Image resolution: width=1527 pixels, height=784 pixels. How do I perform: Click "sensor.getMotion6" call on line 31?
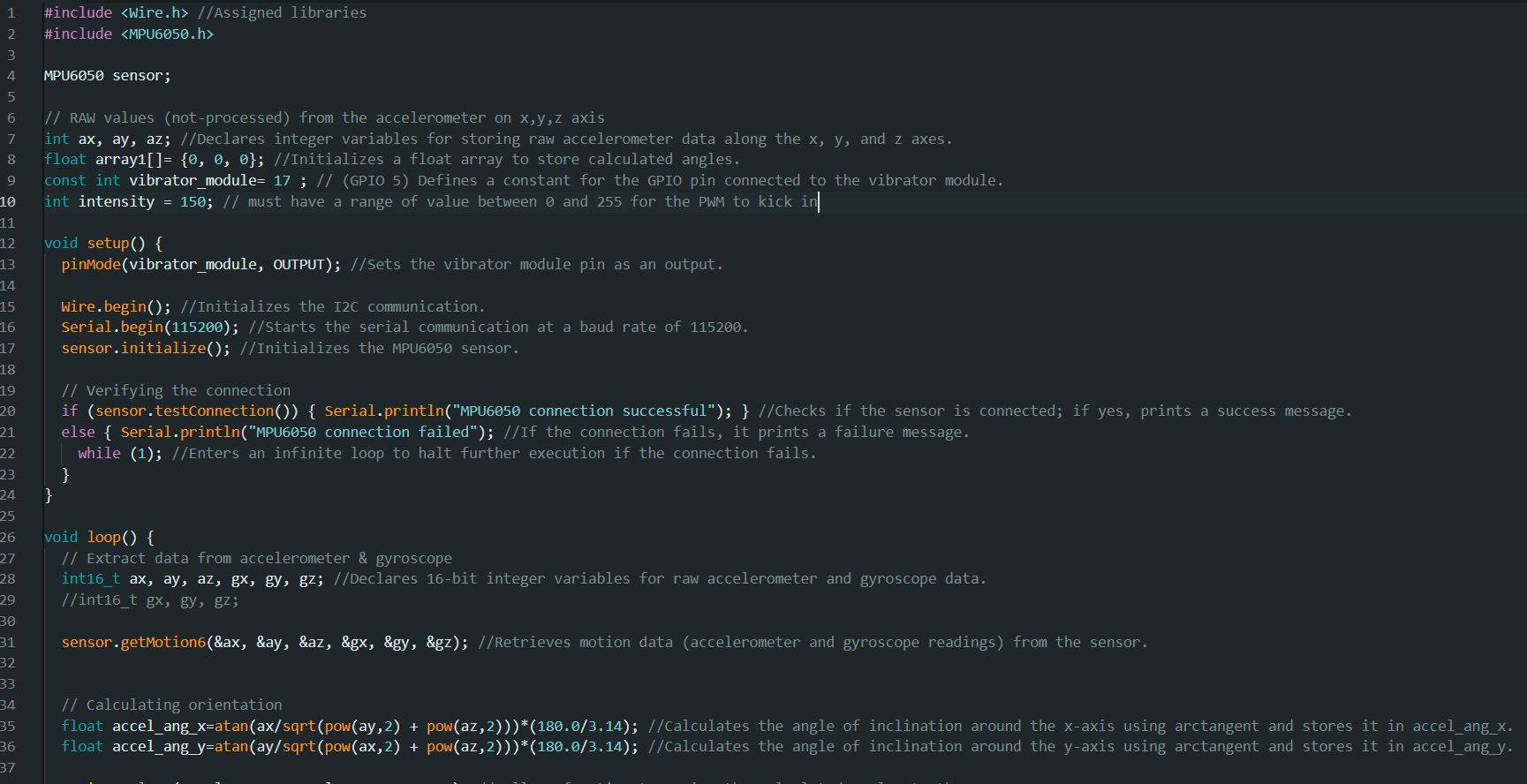132,643
